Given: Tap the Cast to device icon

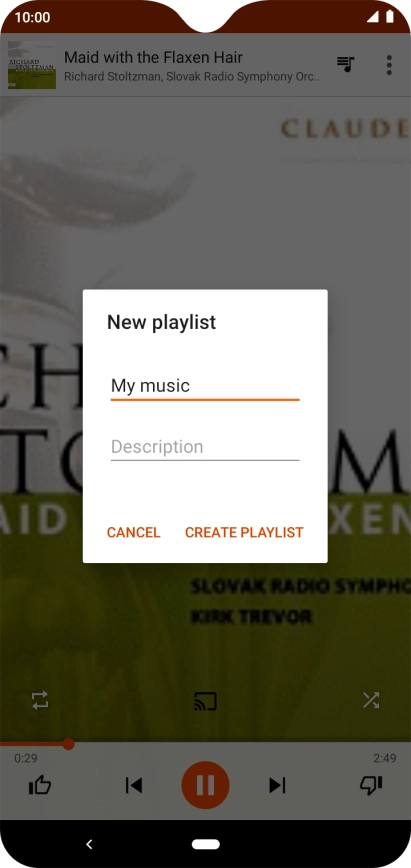Looking at the screenshot, I should [205, 701].
